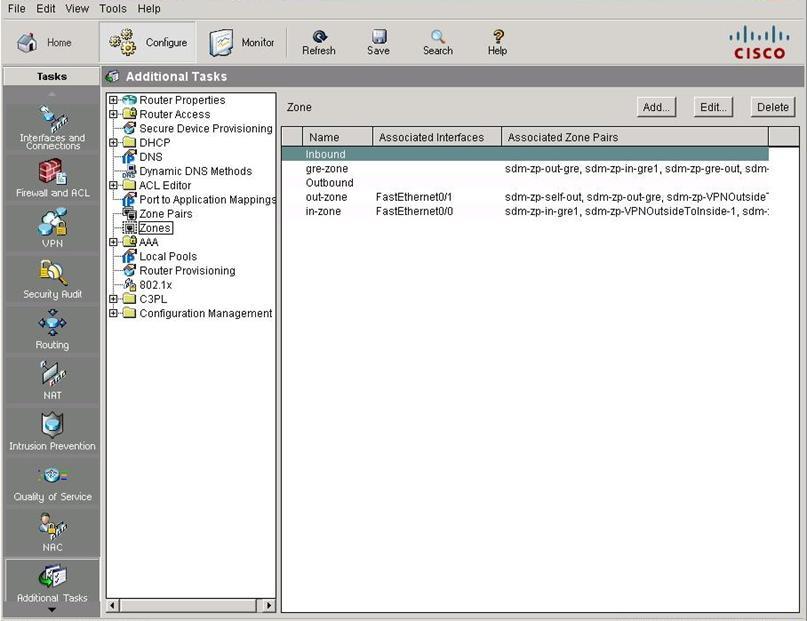This screenshot has height=621, width=807.
Task: Expand the Configuration Management node
Action: click(113, 313)
